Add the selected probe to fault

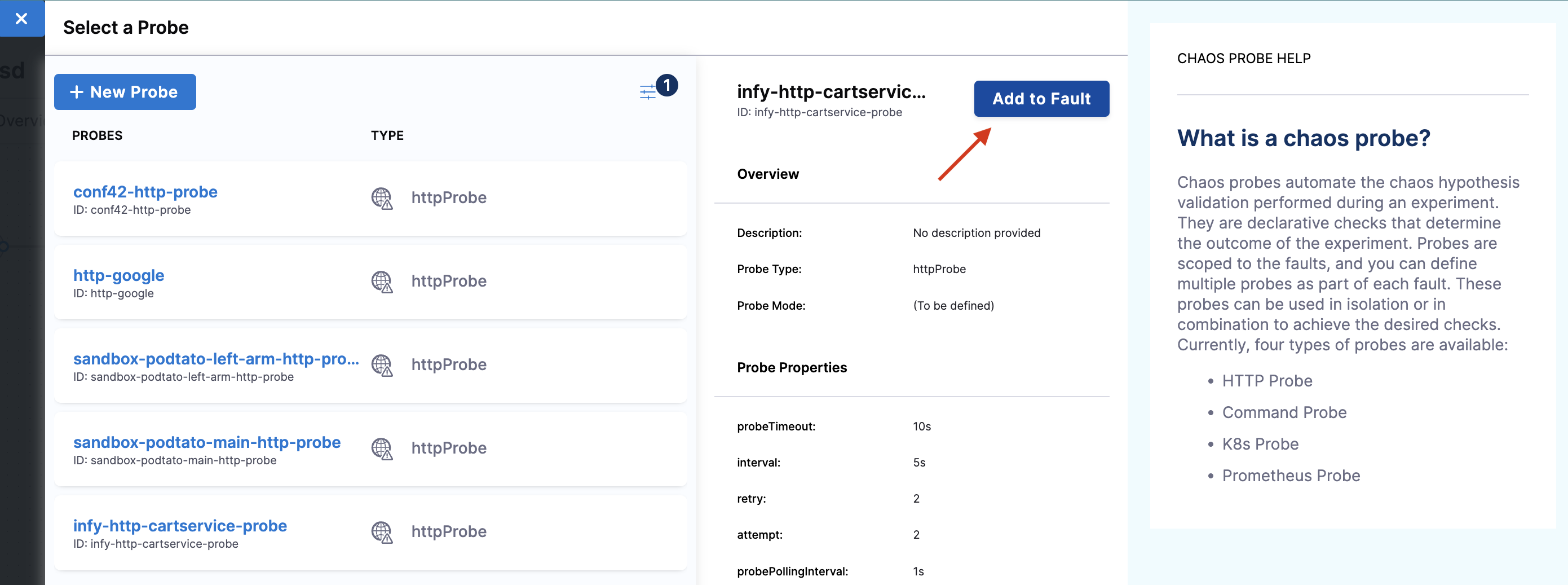1041,99
